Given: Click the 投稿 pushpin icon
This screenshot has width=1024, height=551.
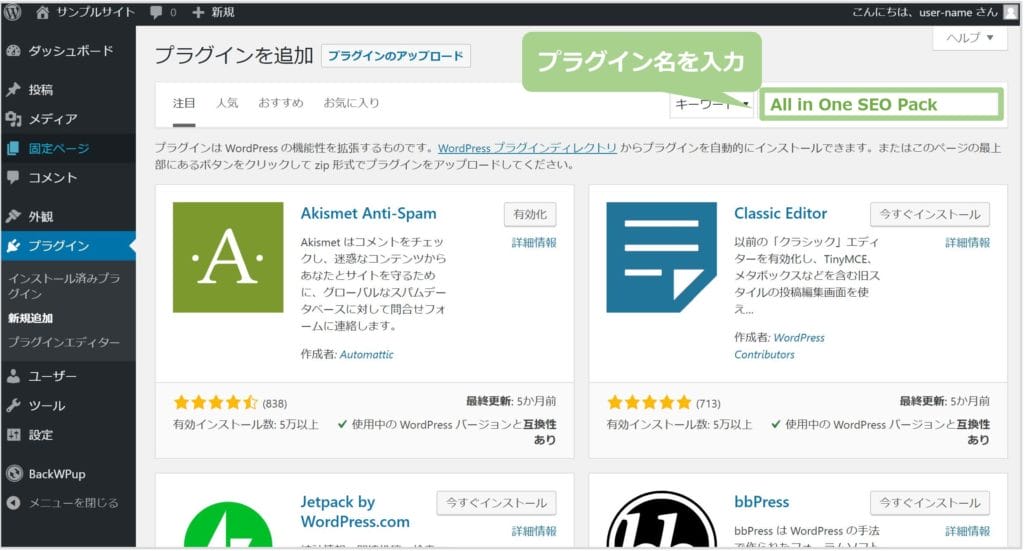Looking at the screenshot, I should coord(13,89).
